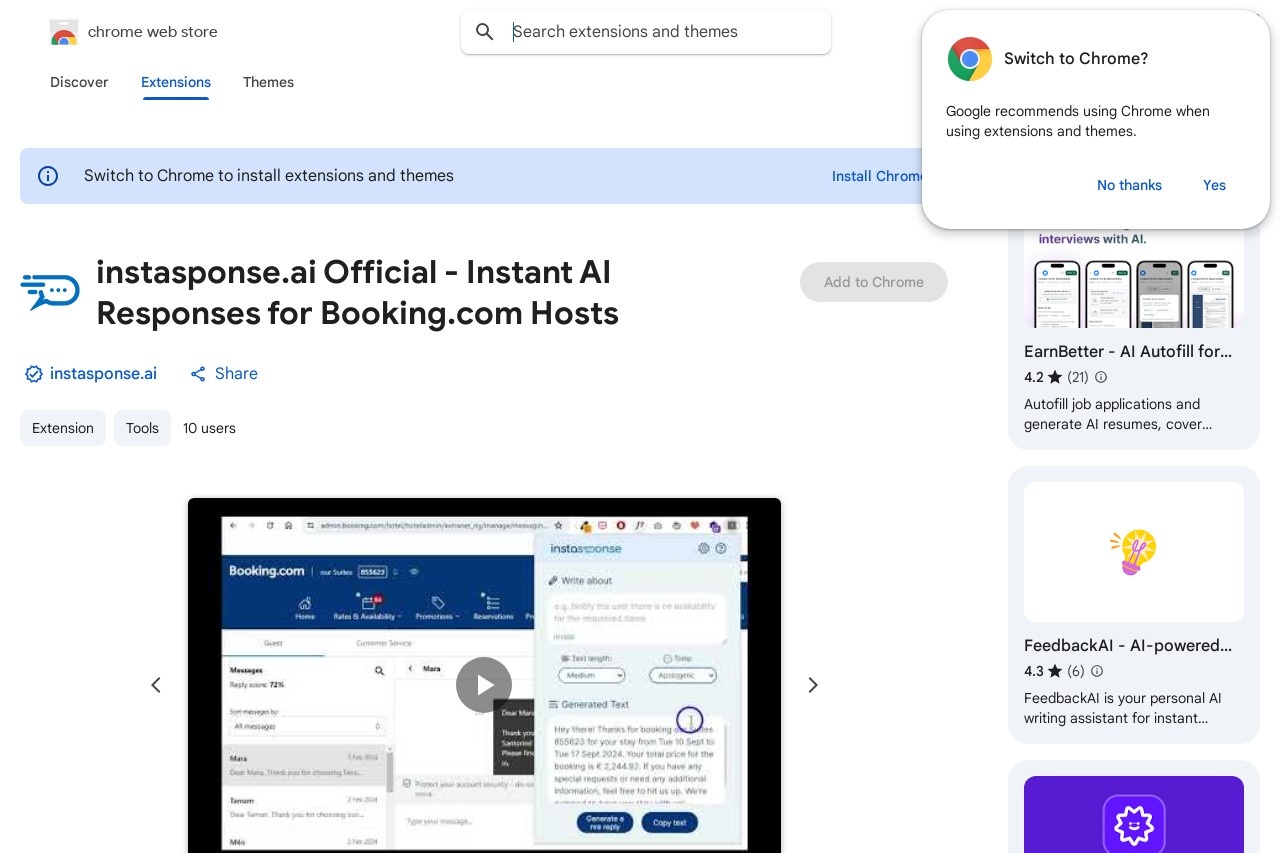Image resolution: width=1280 pixels, height=853 pixels.
Task: Click the purple gear extension icon
Action: [1134, 825]
